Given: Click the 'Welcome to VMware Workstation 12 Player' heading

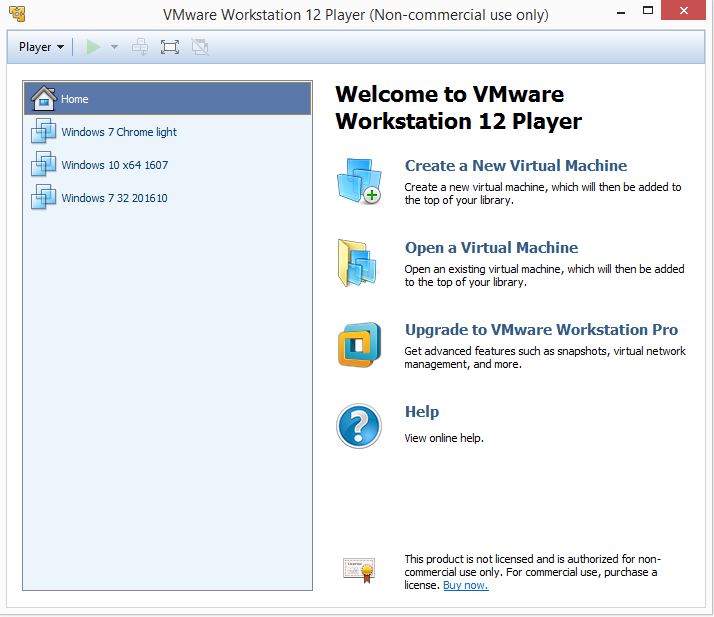Looking at the screenshot, I should 459,108.
